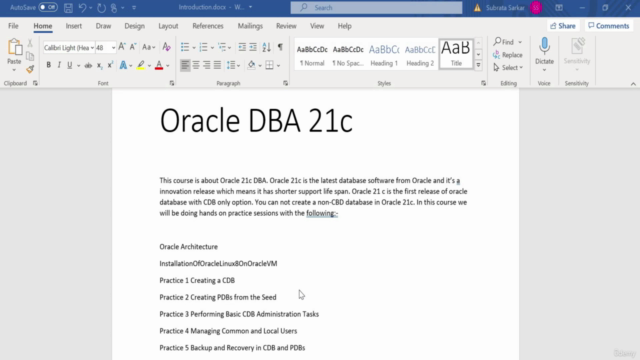The height and width of the screenshot is (360, 640).
Task: Justify the paragraph text
Action: point(217,65)
